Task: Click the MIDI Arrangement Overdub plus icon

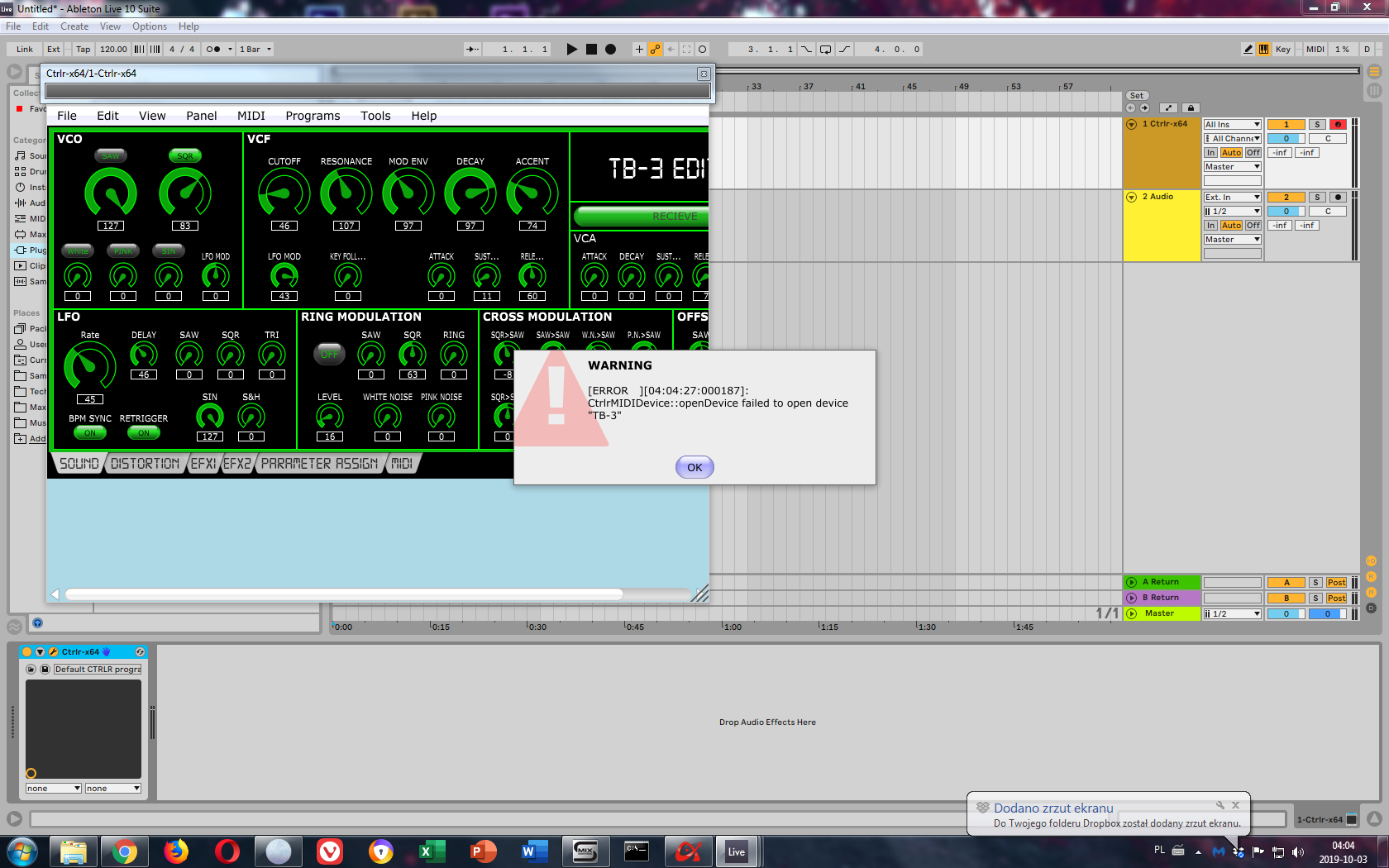Action: pos(638,50)
